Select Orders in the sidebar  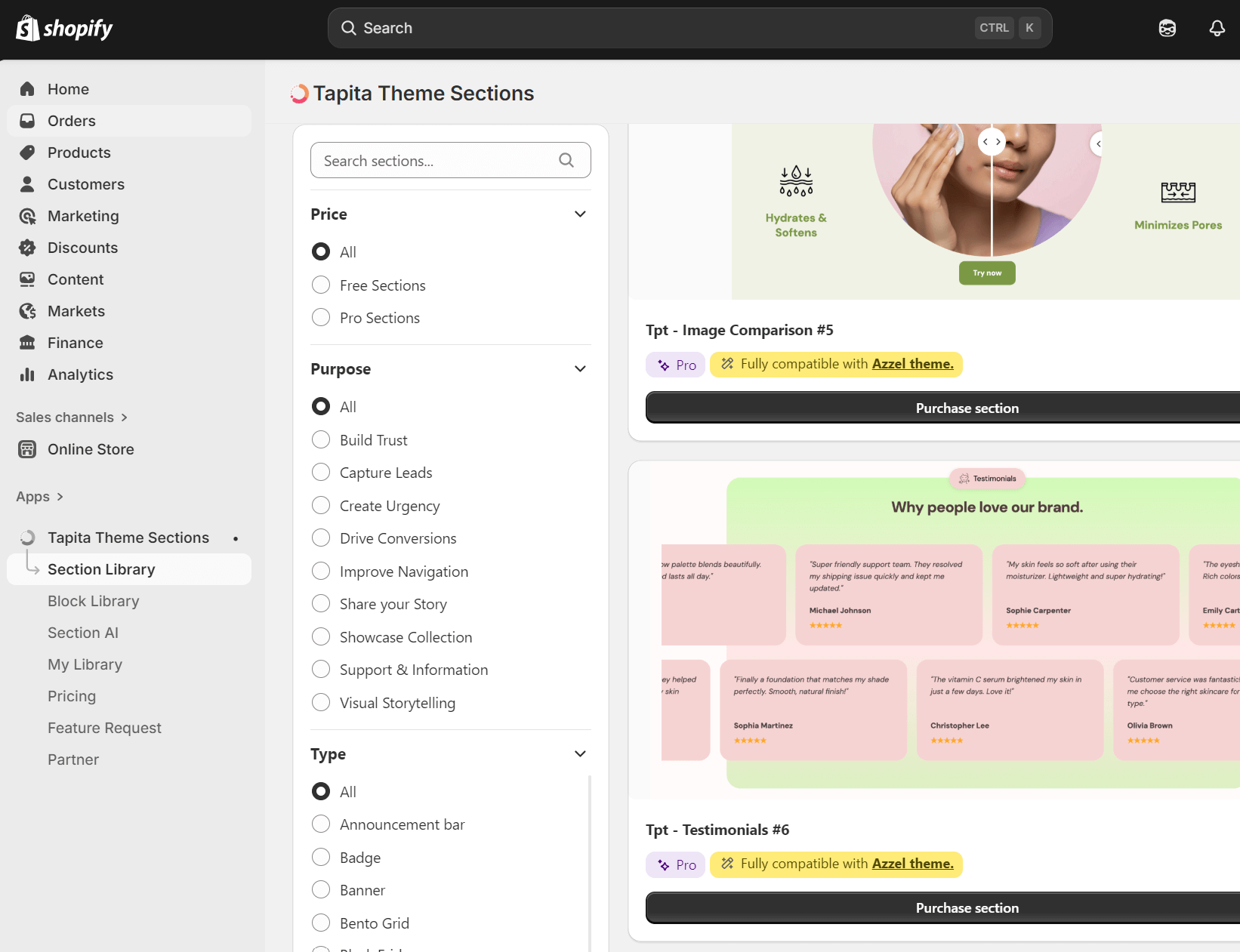click(71, 121)
